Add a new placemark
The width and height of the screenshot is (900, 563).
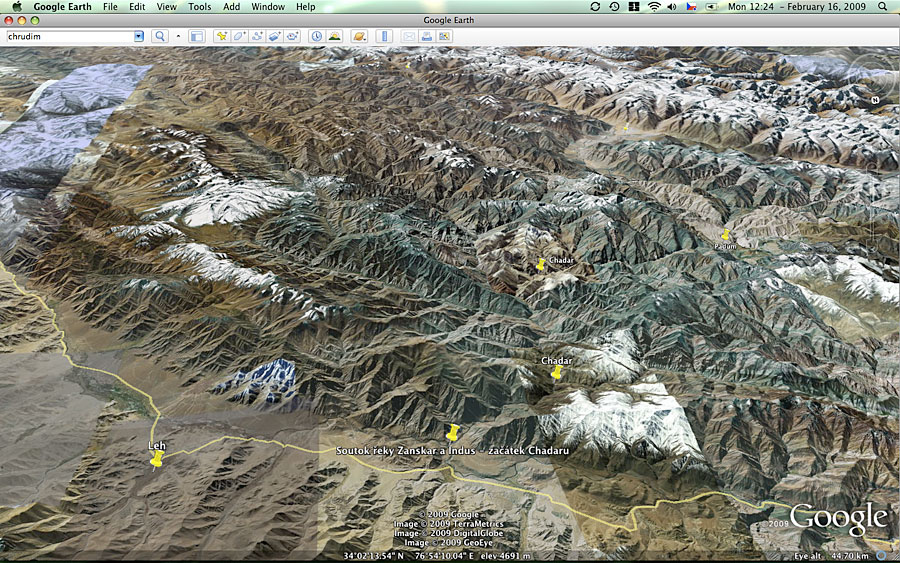tap(222, 37)
